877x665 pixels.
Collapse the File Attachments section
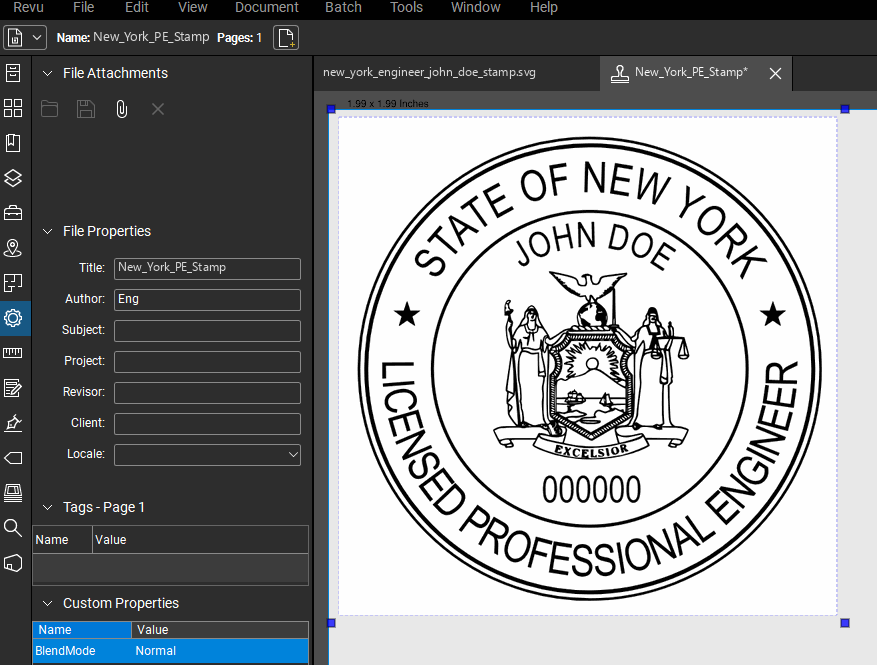click(48, 73)
